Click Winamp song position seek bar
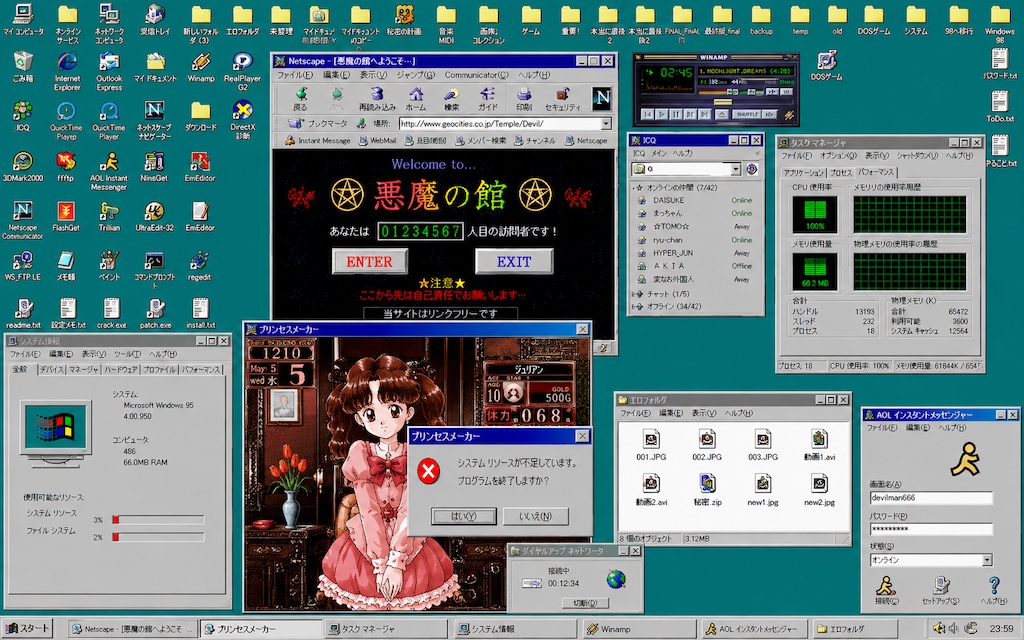1024x640 pixels. click(x=716, y=103)
